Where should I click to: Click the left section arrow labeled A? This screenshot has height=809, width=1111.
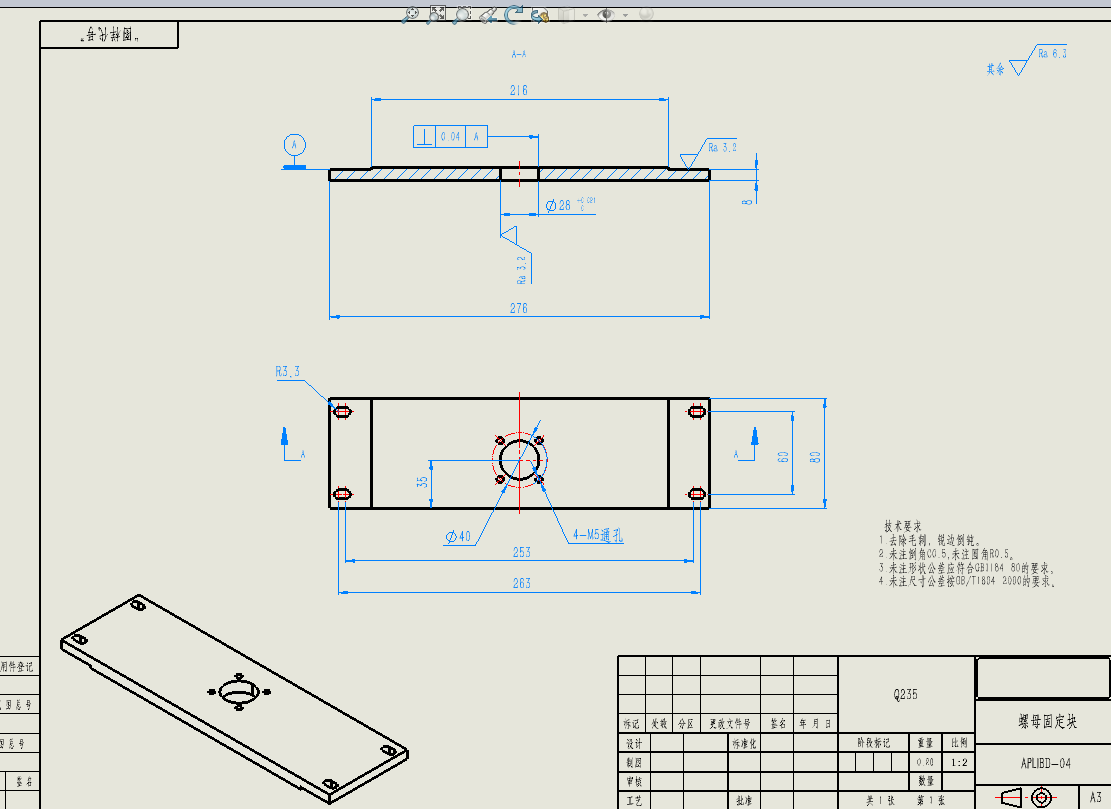click(x=291, y=445)
